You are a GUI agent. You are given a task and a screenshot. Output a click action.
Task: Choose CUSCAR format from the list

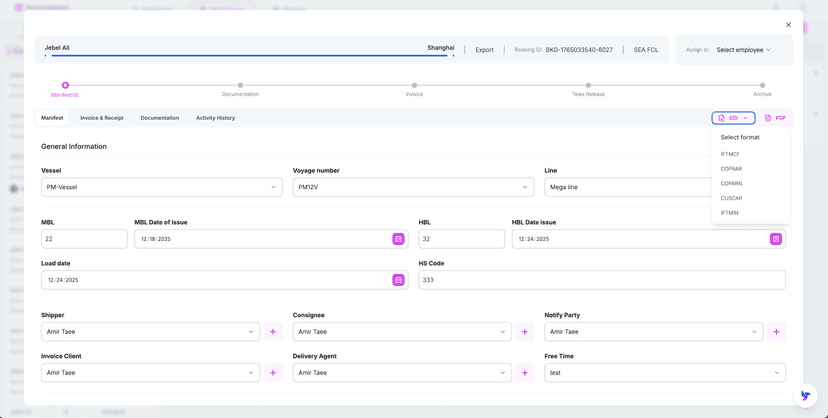coord(731,198)
